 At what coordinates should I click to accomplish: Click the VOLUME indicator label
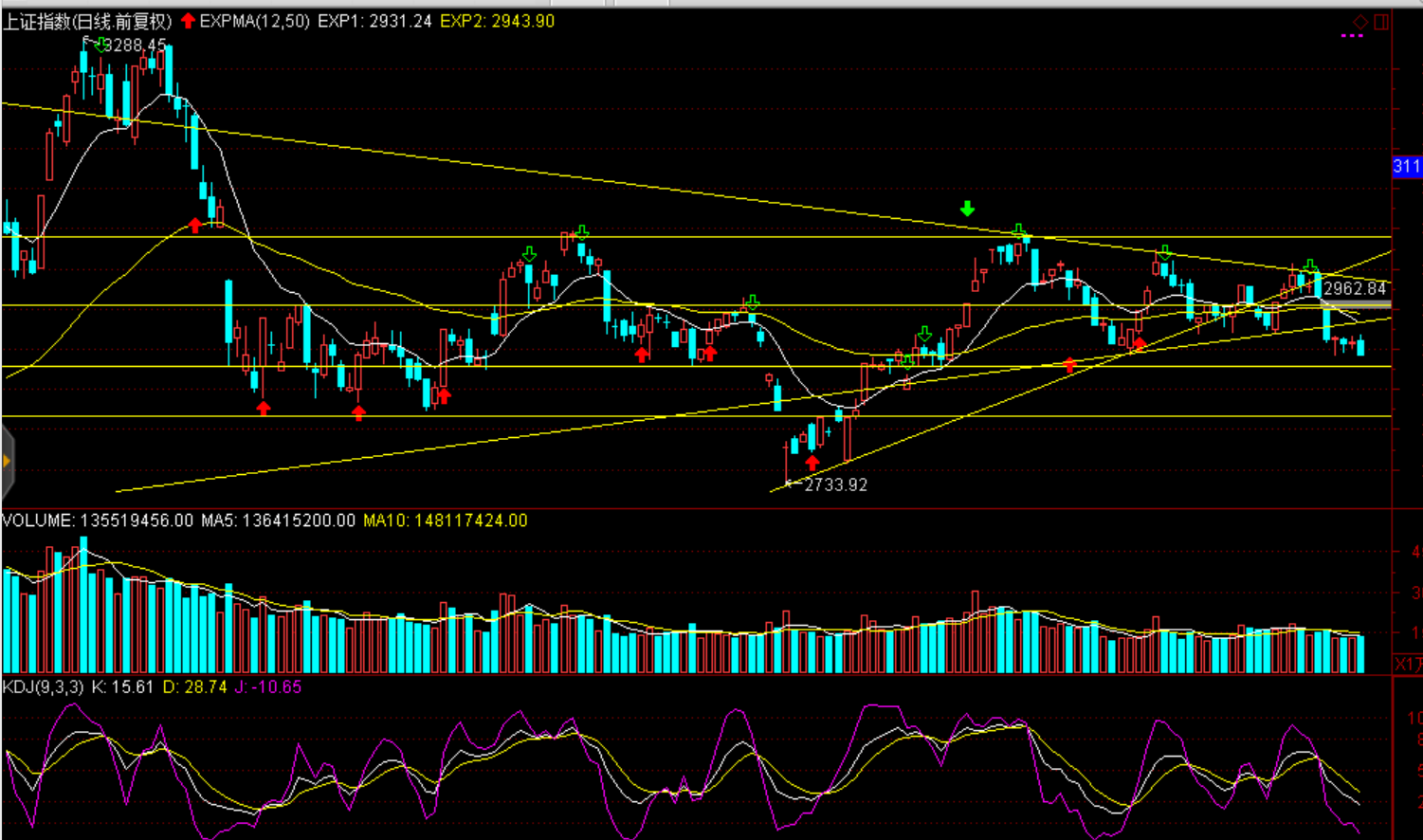[x=38, y=520]
